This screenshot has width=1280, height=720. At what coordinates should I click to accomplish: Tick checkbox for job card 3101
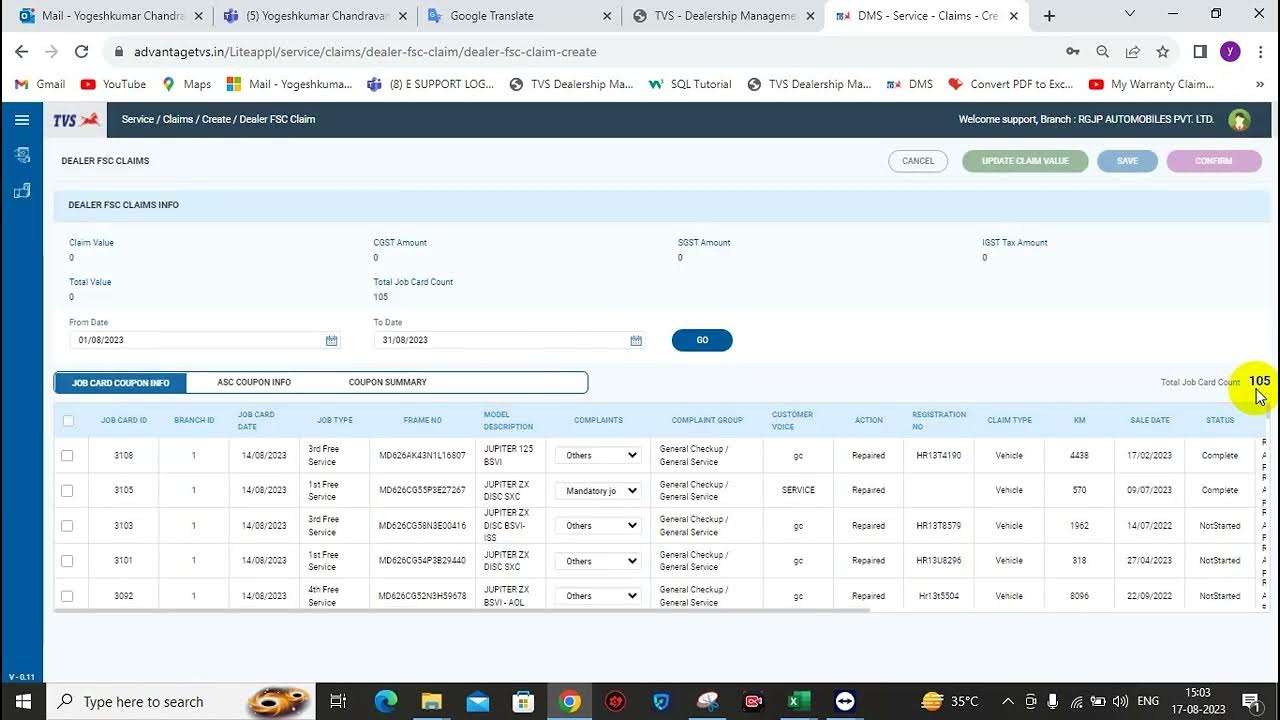[67, 561]
